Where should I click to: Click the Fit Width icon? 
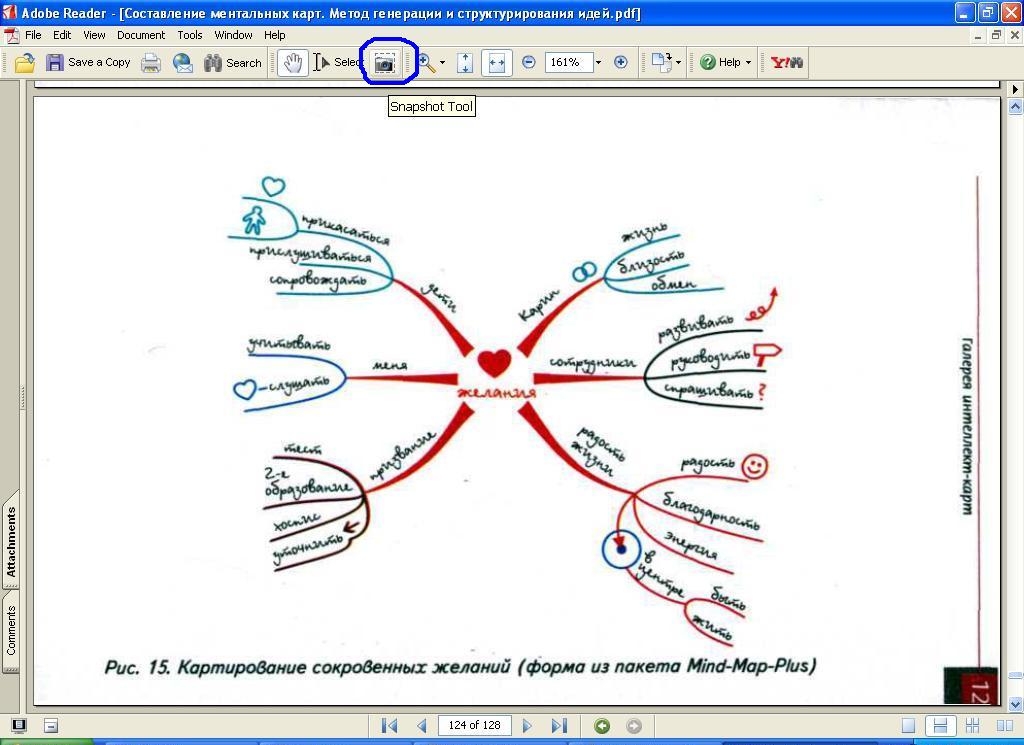496,62
